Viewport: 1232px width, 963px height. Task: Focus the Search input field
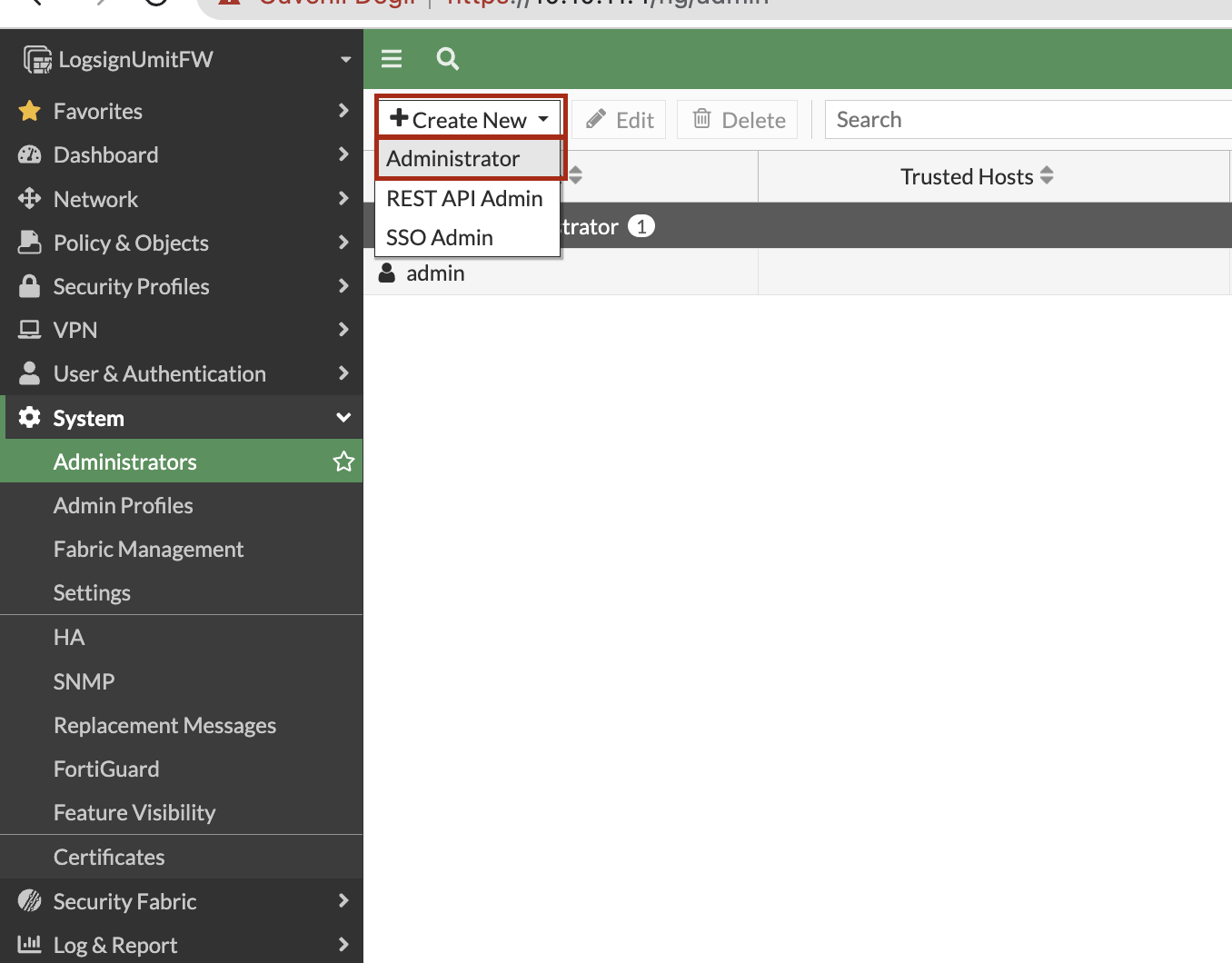[1028, 119]
